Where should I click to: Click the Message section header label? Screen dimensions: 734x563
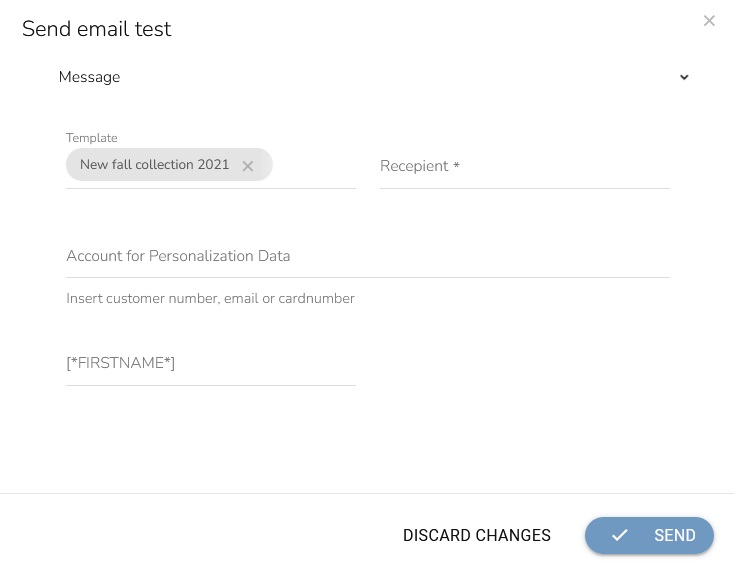89,77
